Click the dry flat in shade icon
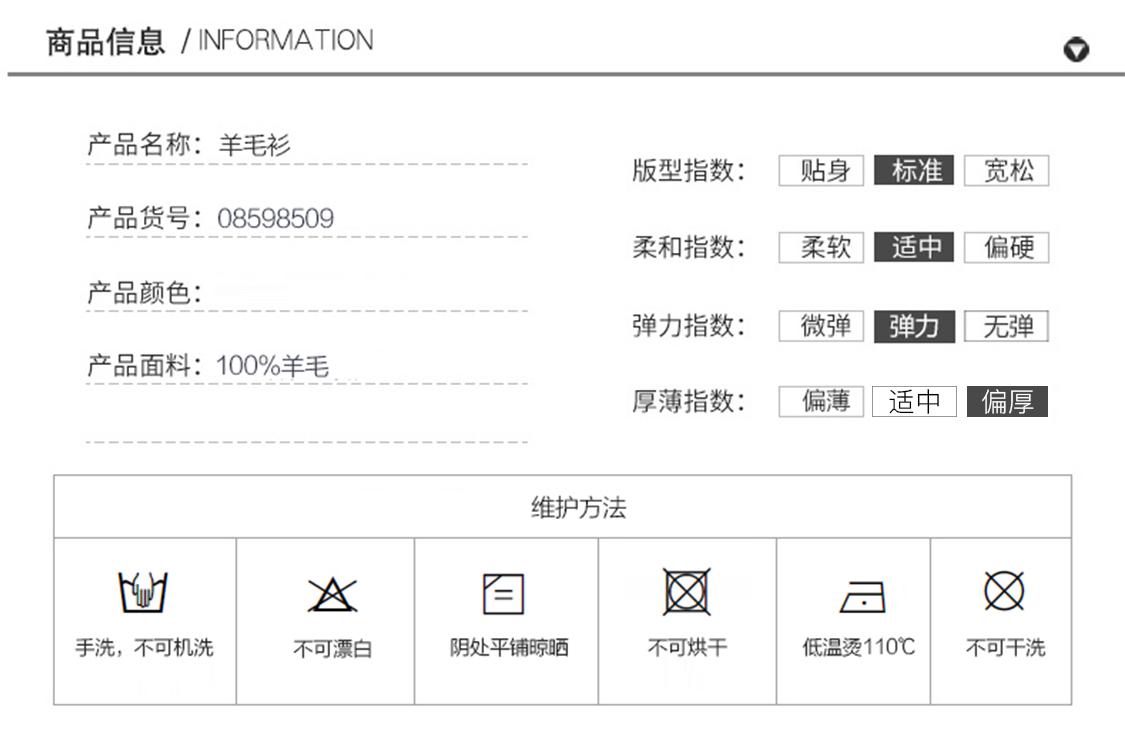 (503, 593)
